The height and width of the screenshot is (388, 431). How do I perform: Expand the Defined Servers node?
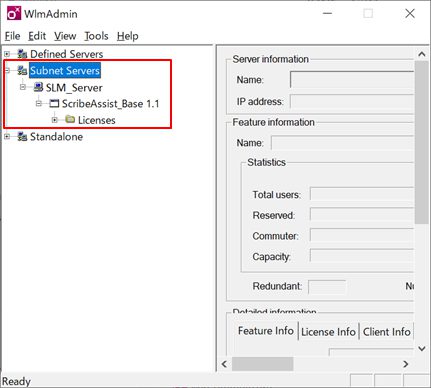tap(7, 54)
